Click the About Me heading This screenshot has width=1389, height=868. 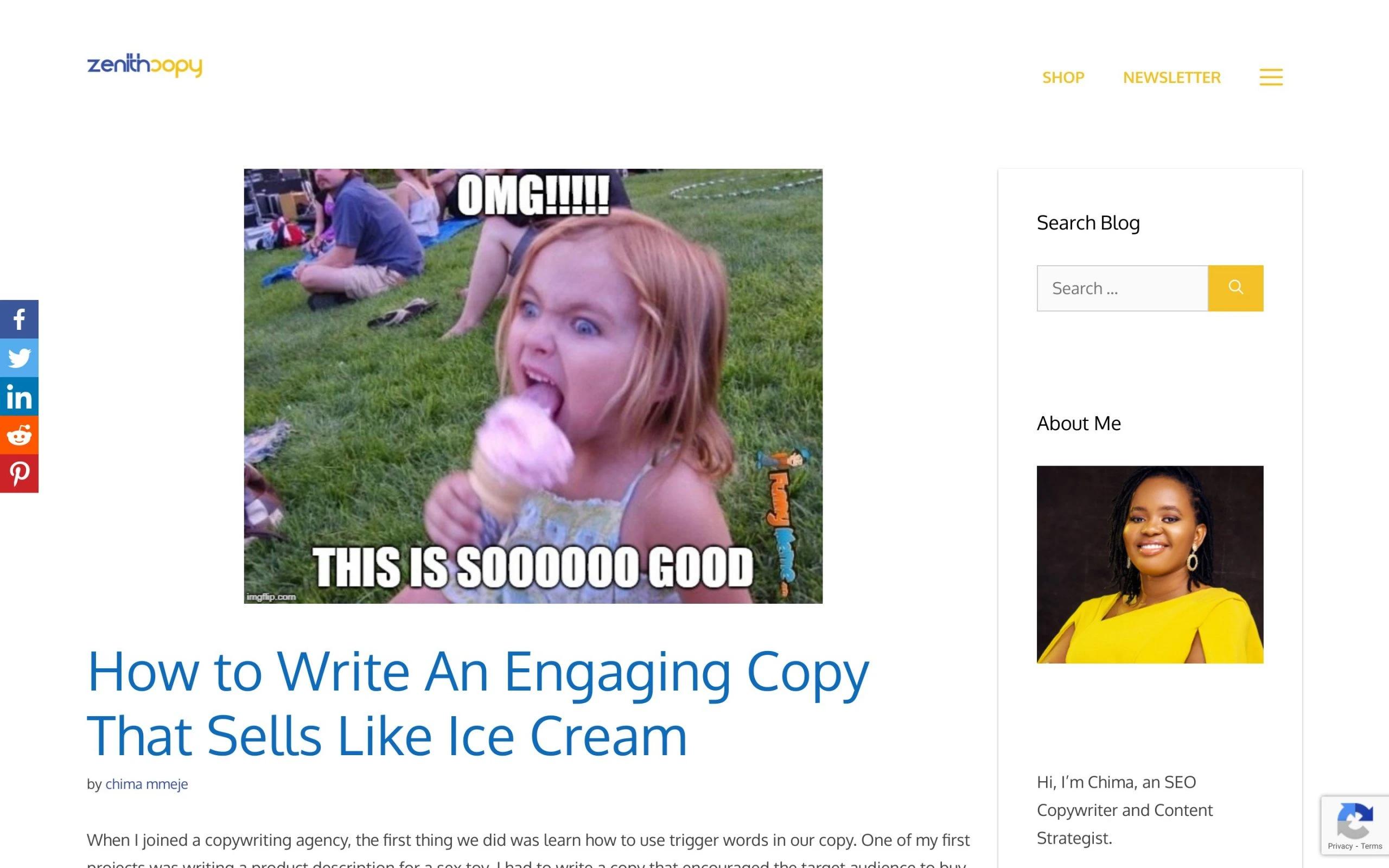pyautogui.click(x=1079, y=423)
